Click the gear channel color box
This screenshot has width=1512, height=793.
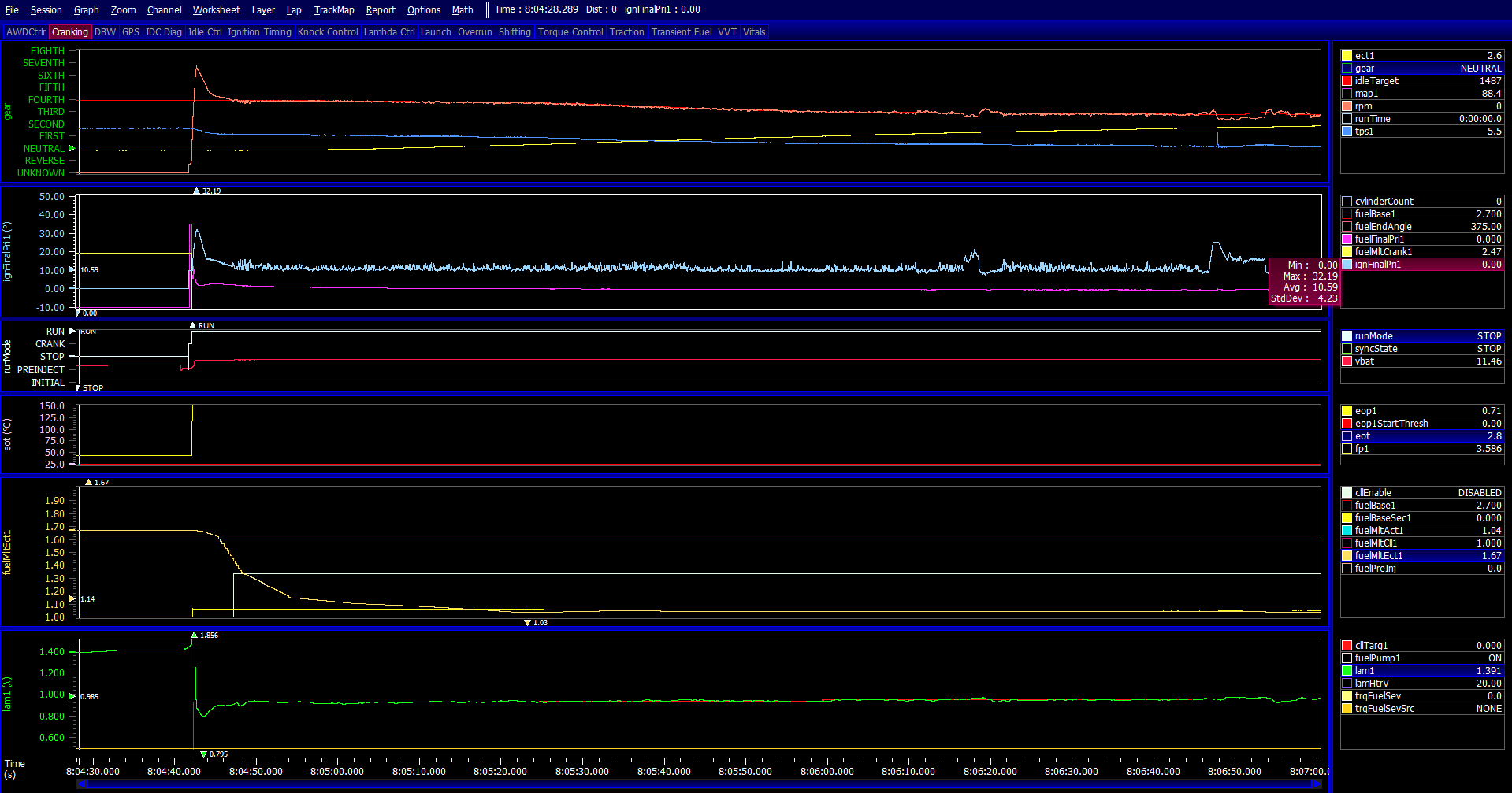point(1347,69)
